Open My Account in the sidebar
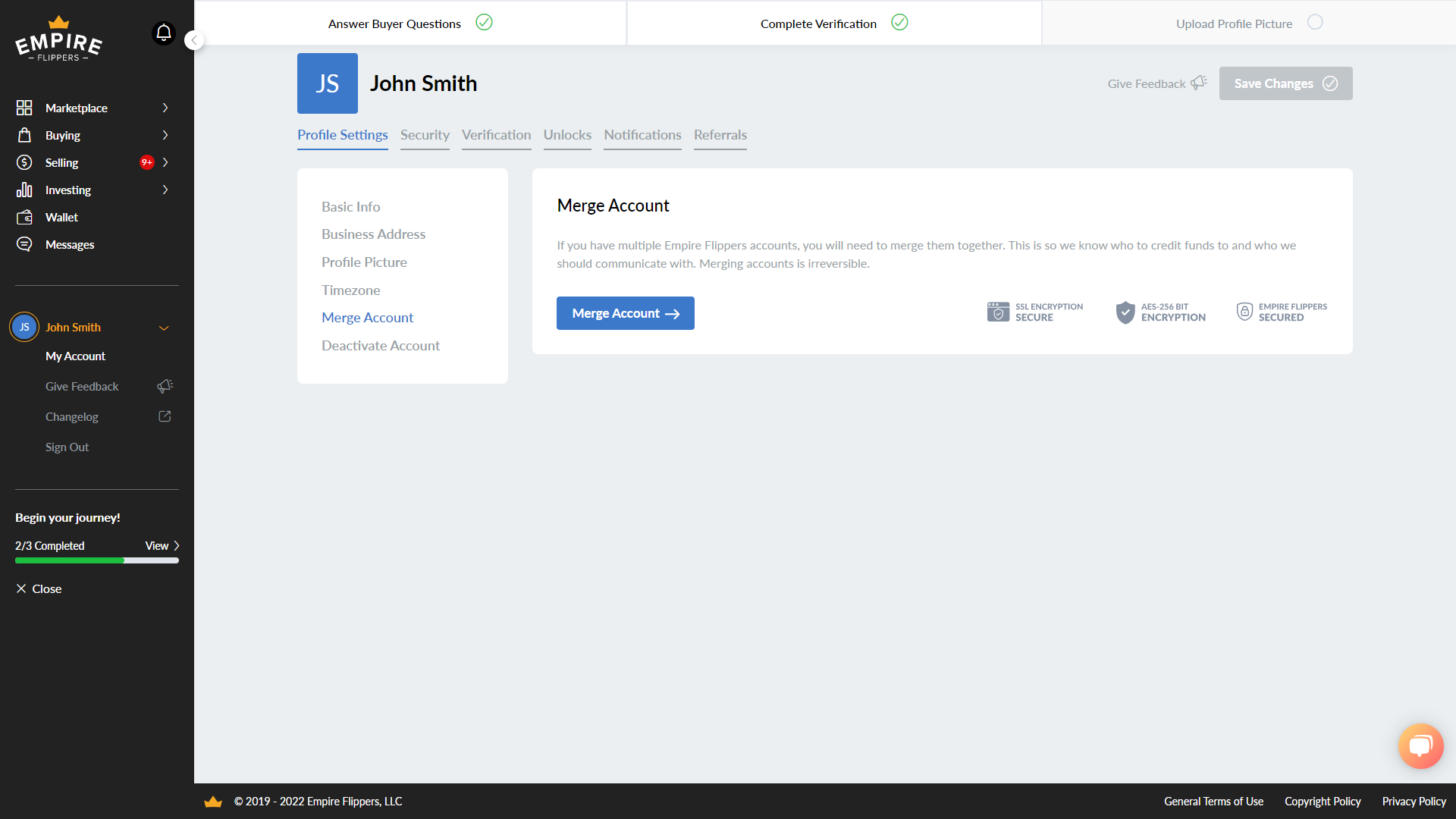 coord(75,356)
